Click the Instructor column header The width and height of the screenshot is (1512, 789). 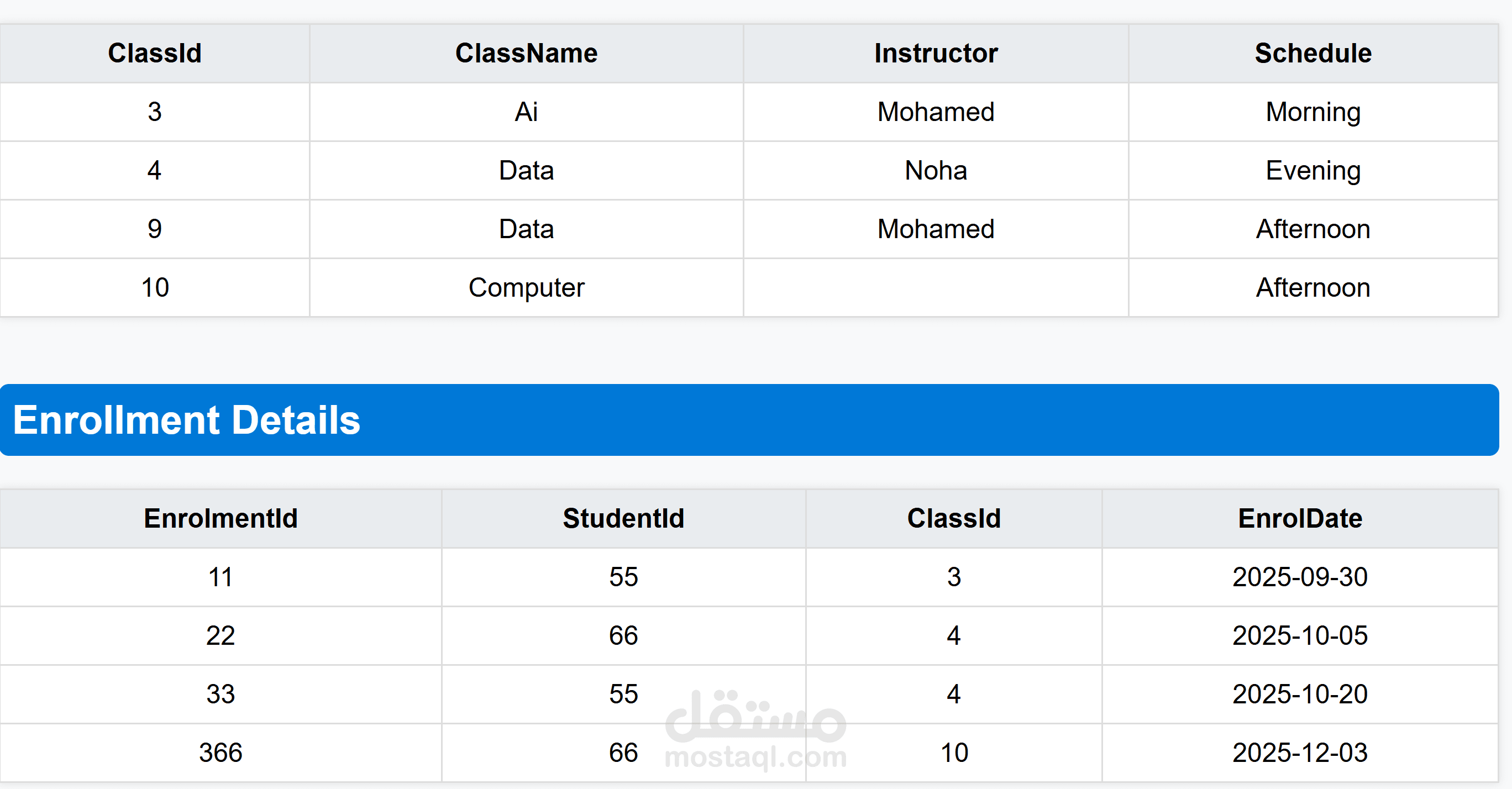pyautogui.click(x=936, y=54)
